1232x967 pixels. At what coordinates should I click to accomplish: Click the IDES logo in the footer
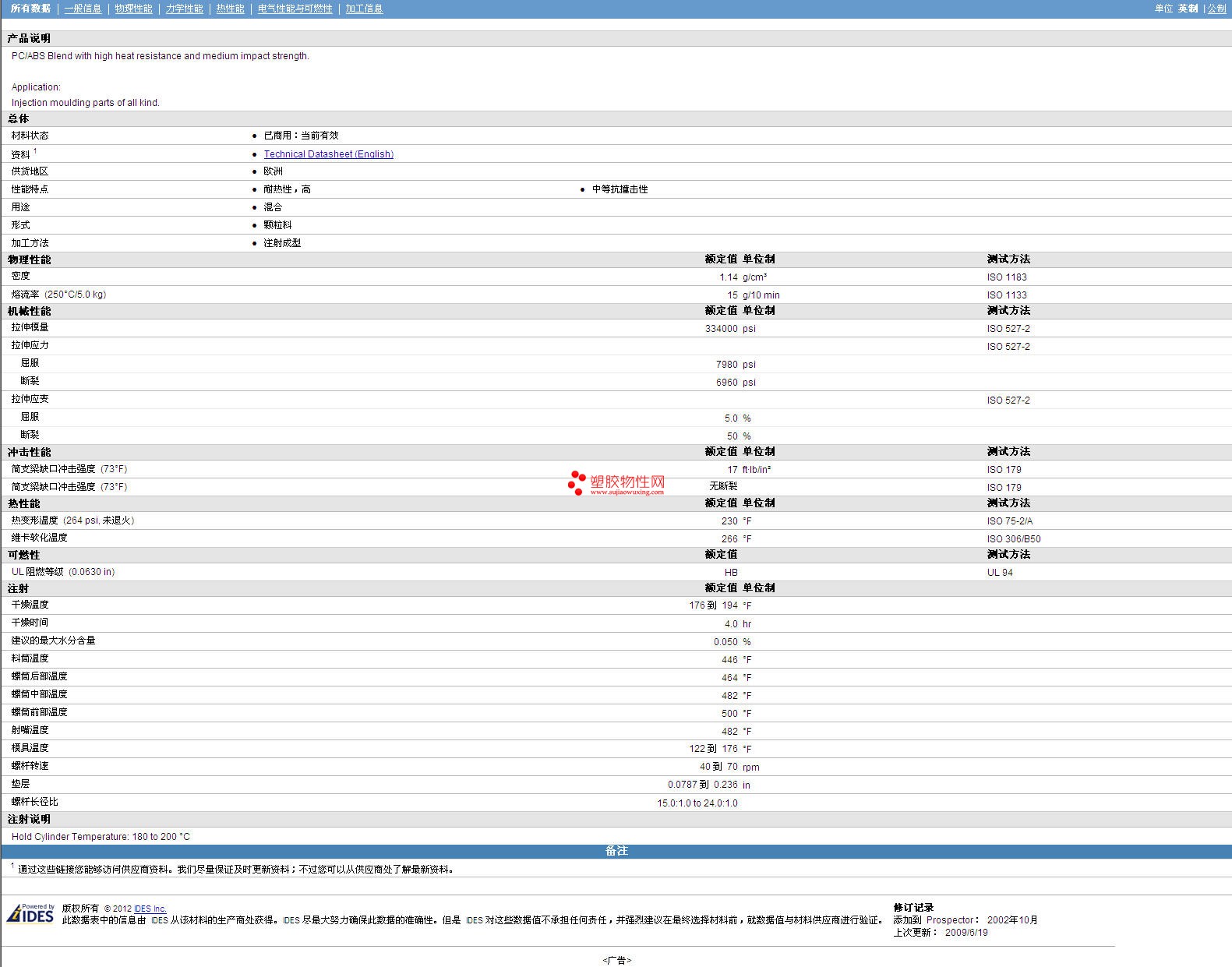click(x=30, y=914)
